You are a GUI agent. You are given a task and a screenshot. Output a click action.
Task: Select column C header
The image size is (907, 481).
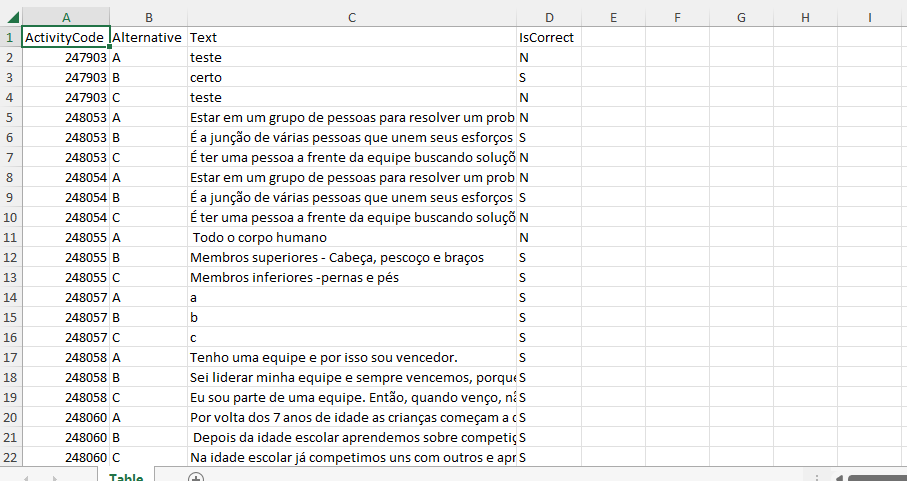pos(352,17)
